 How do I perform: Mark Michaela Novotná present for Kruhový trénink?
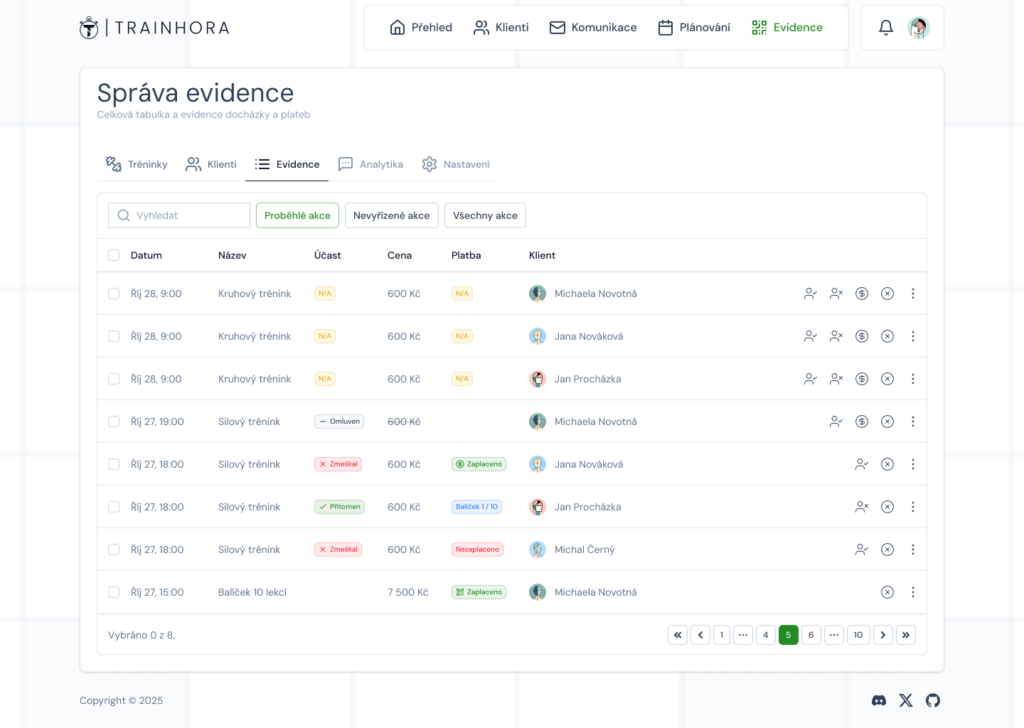(810, 294)
